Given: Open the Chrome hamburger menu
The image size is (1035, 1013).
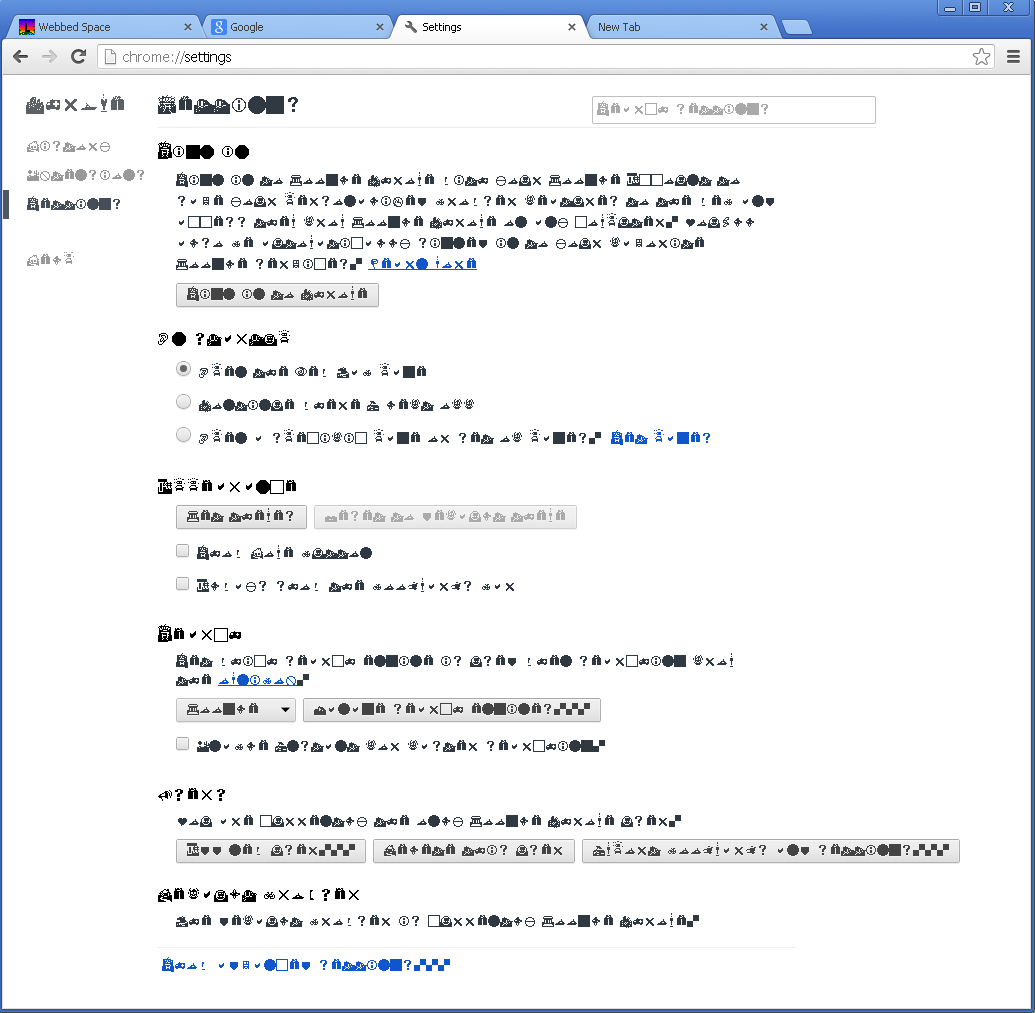Looking at the screenshot, I should click(1013, 57).
